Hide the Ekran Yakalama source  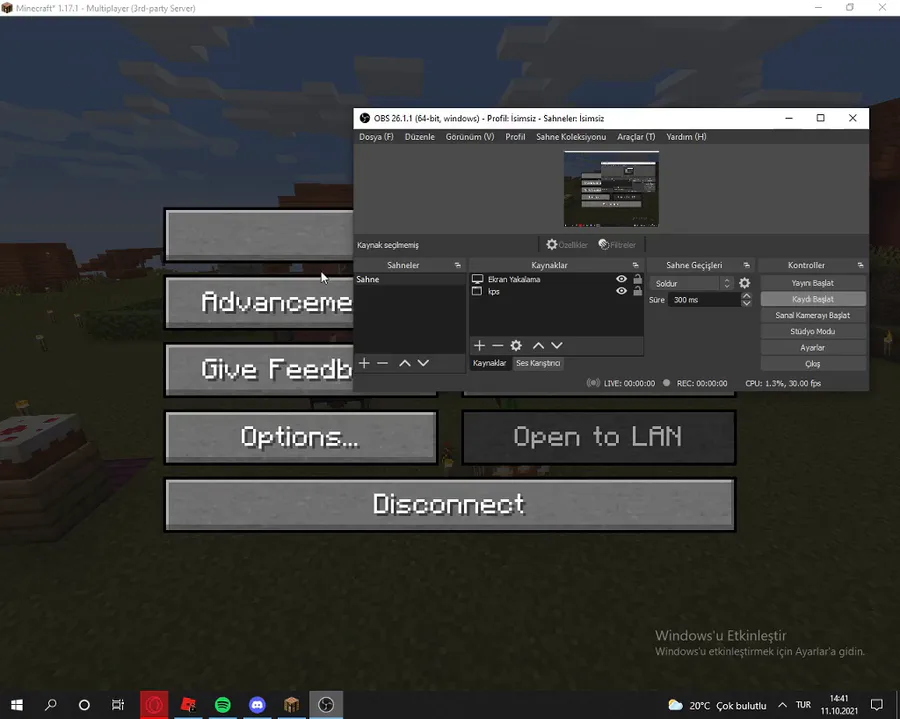[x=622, y=279]
